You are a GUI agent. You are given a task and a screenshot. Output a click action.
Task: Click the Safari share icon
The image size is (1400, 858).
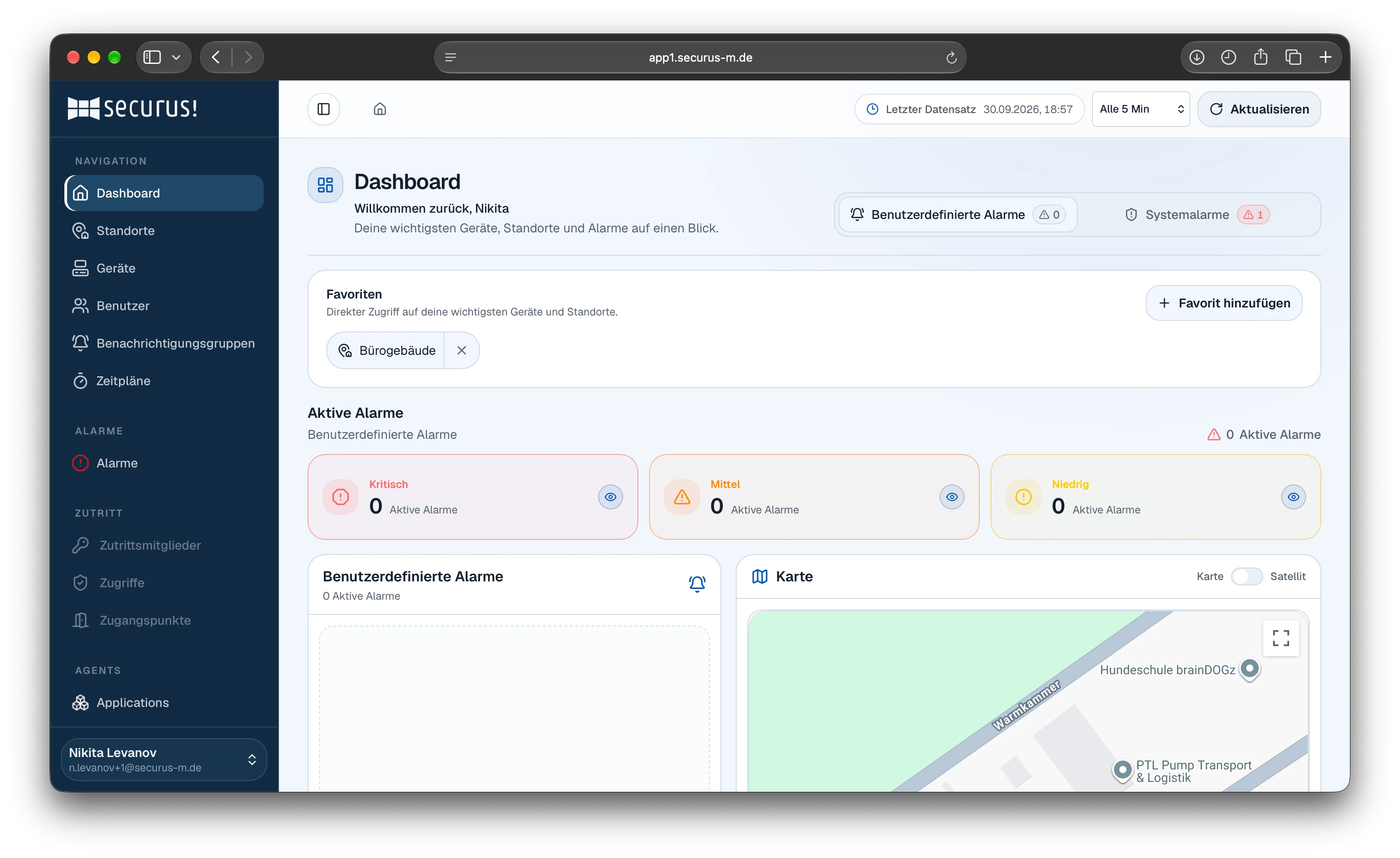click(1260, 57)
